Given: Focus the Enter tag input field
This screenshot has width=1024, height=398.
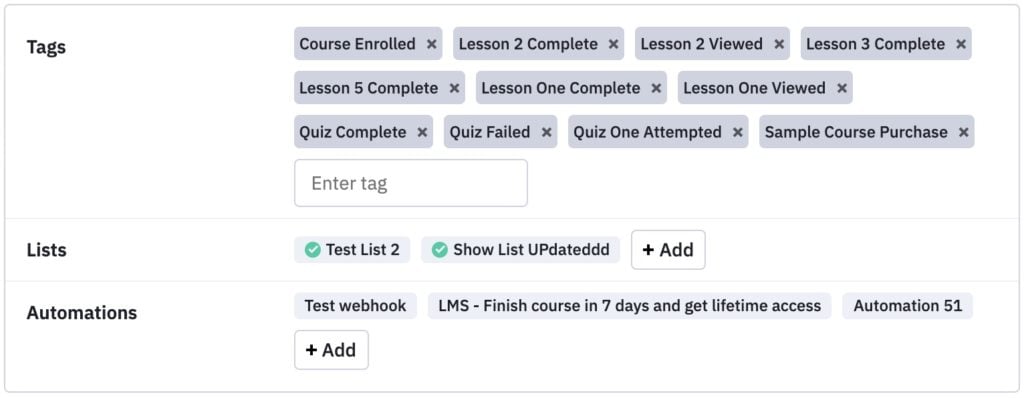Looking at the screenshot, I should coord(411,183).
